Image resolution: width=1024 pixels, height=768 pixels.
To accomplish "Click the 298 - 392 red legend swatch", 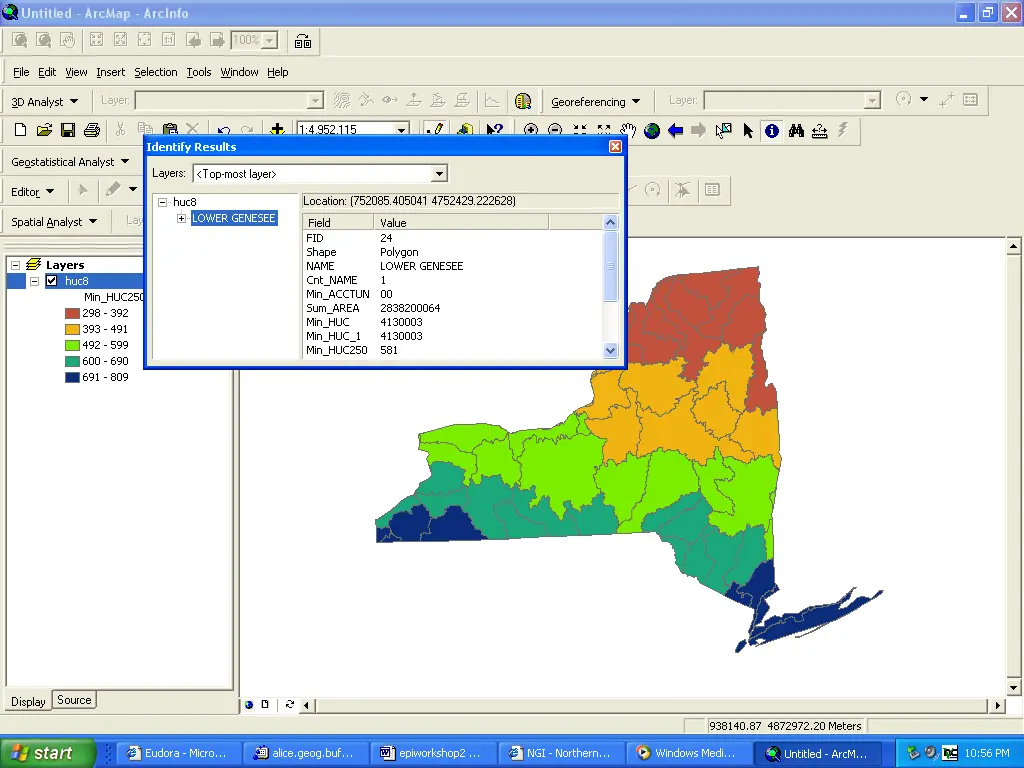I will [72, 313].
